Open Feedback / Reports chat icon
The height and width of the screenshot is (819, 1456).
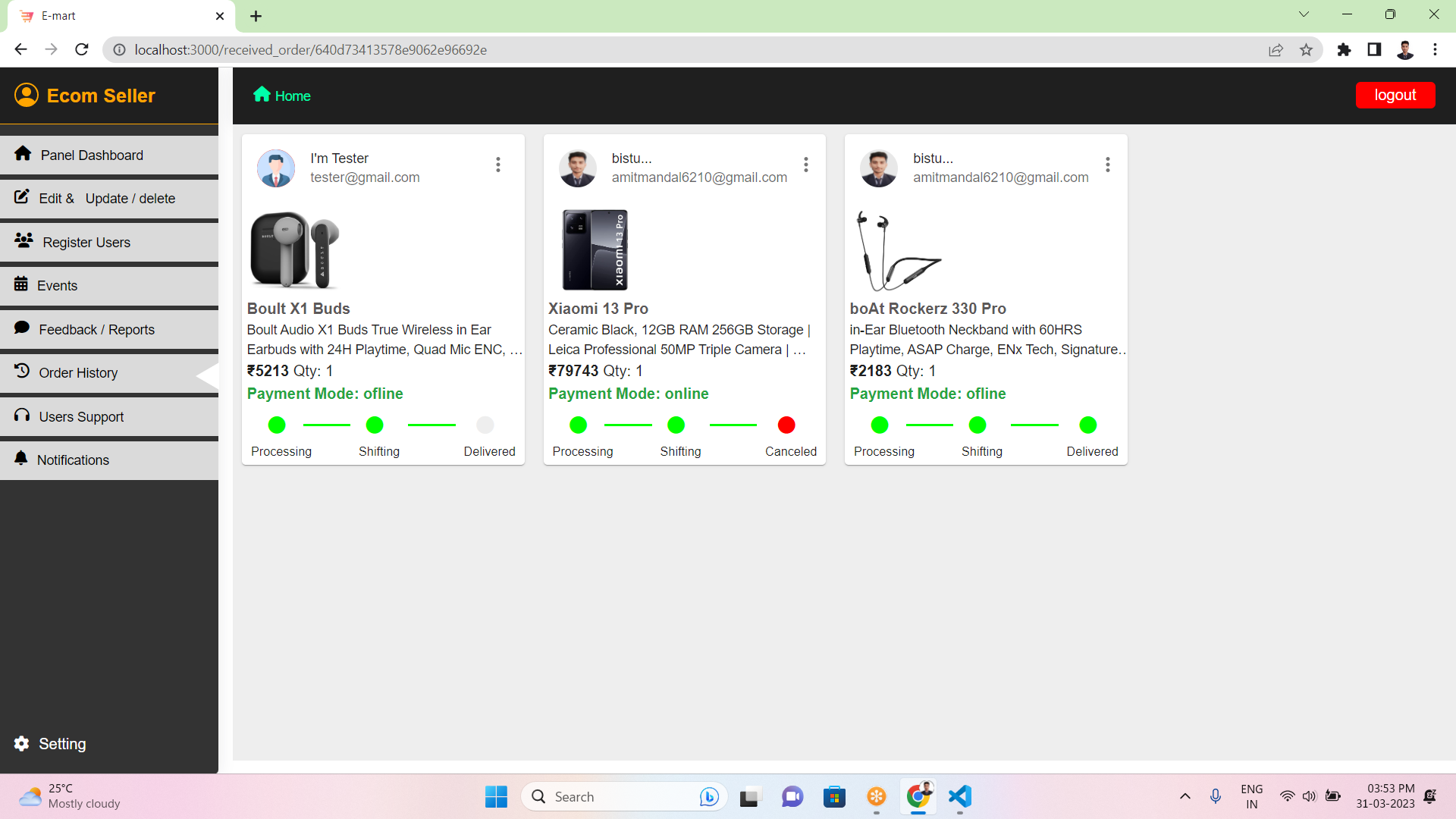(x=22, y=328)
